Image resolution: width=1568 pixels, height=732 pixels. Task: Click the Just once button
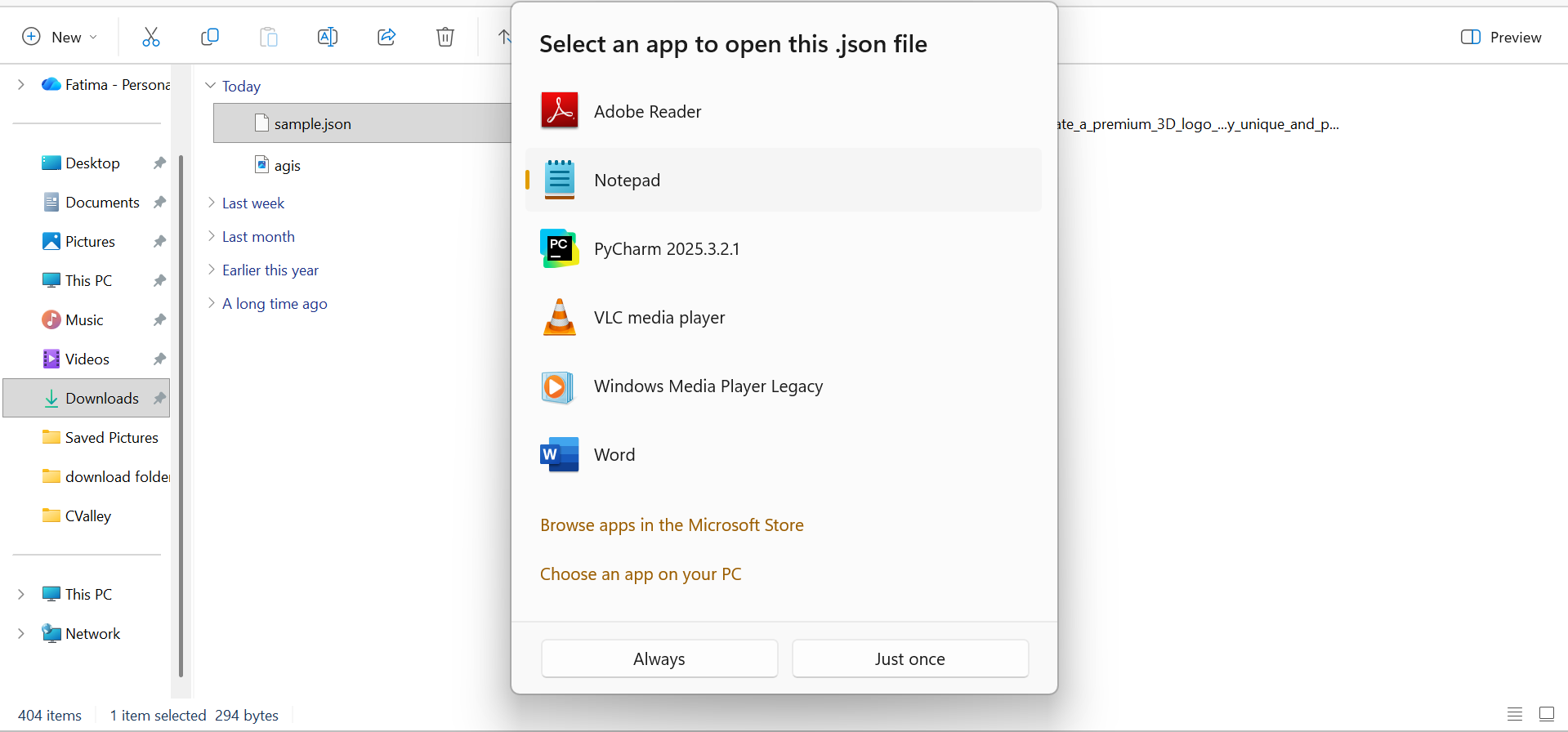pyautogui.click(x=910, y=658)
